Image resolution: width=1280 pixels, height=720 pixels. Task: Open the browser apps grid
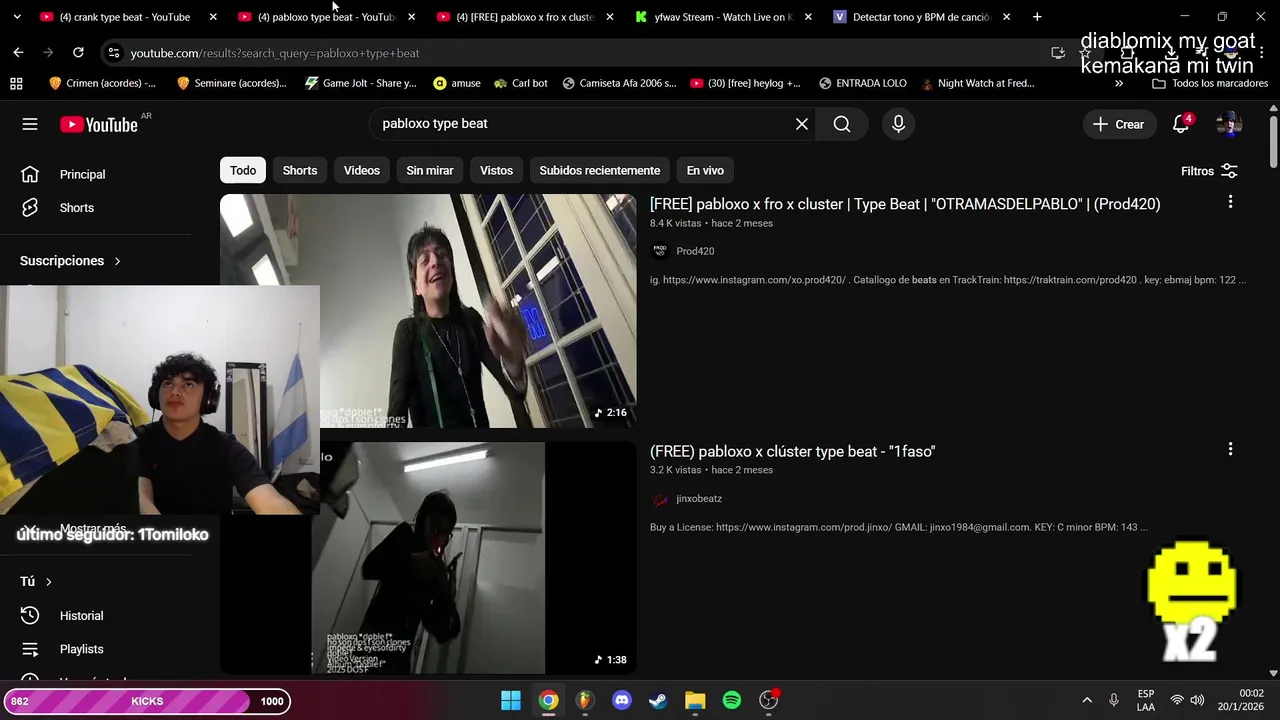tap(15, 83)
